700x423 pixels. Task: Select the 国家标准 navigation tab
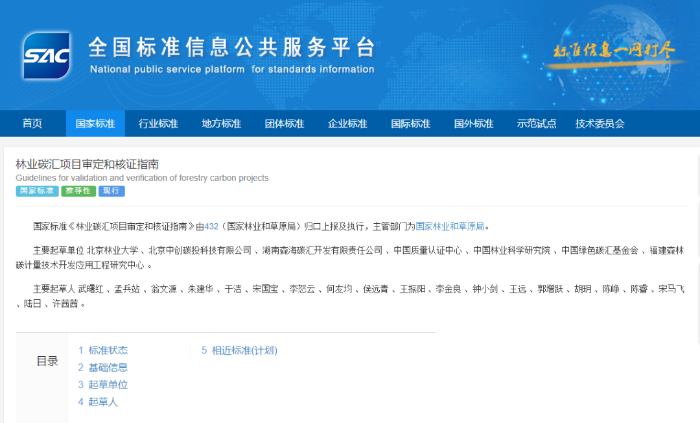coord(96,124)
